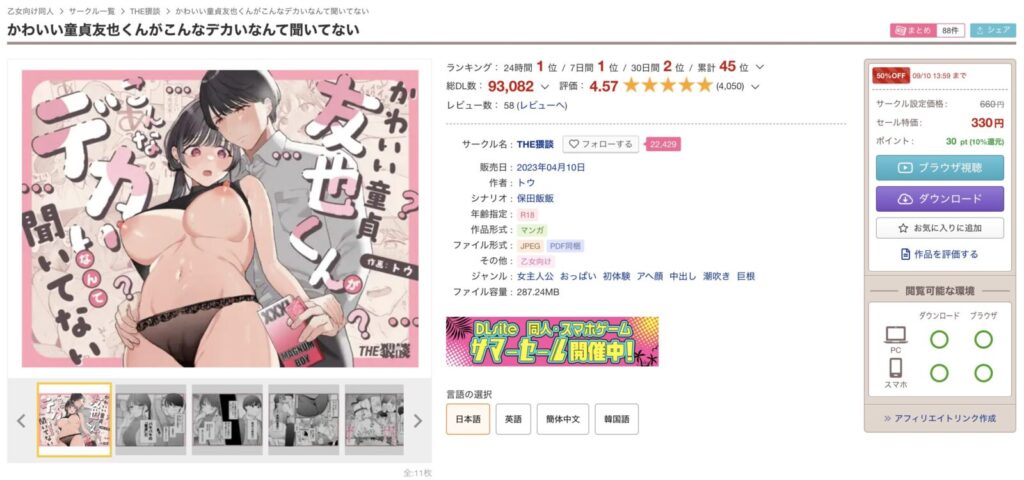Screen dimensions: 1024x480
Task: Click the heart icon on フォローする button
Action: click(574, 144)
